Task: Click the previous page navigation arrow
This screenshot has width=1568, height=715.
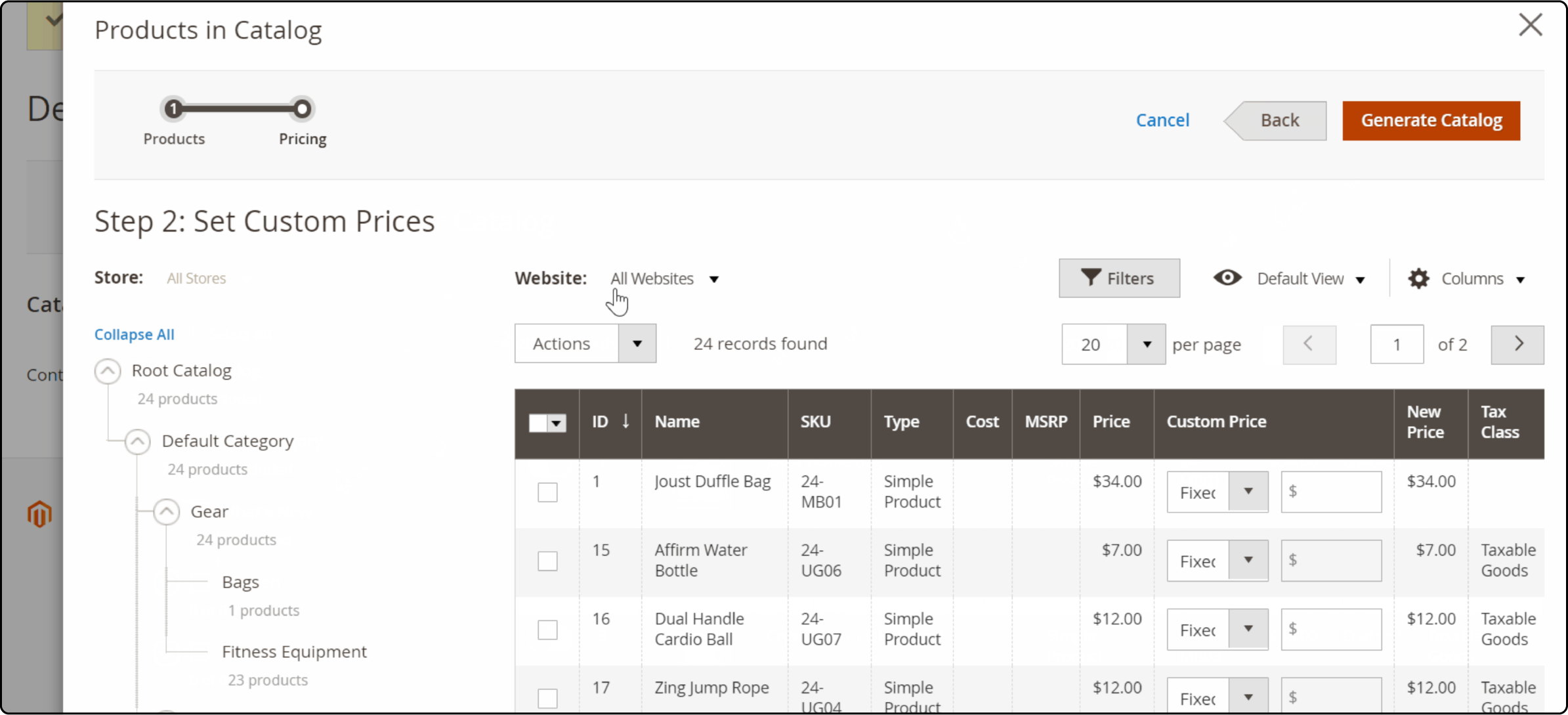Action: (x=1307, y=343)
